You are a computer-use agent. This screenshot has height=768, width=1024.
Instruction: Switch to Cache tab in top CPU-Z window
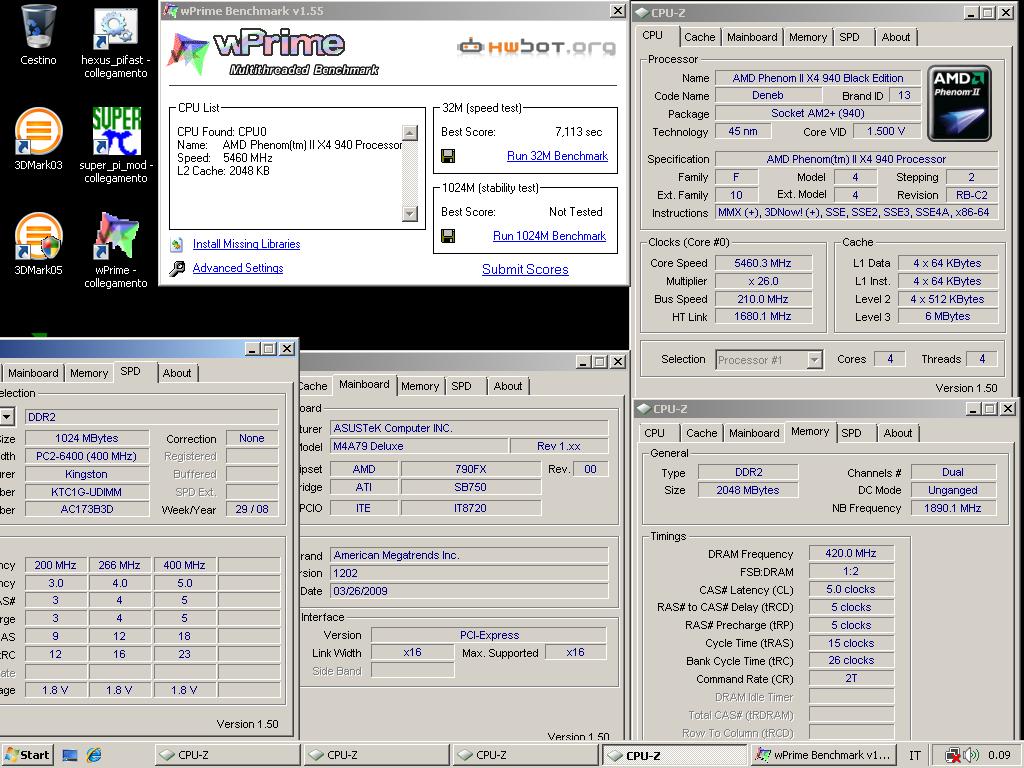[x=699, y=37]
